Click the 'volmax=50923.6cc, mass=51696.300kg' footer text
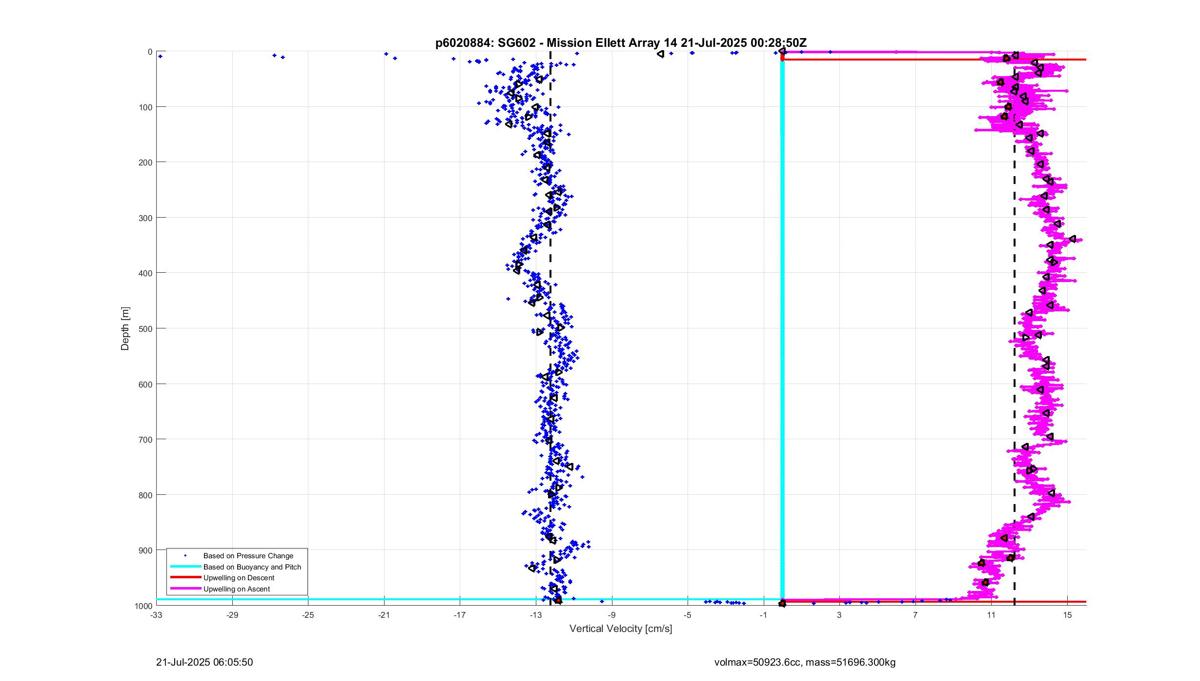Image resolution: width=1200 pixels, height=681 pixels. (x=805, y=662)
